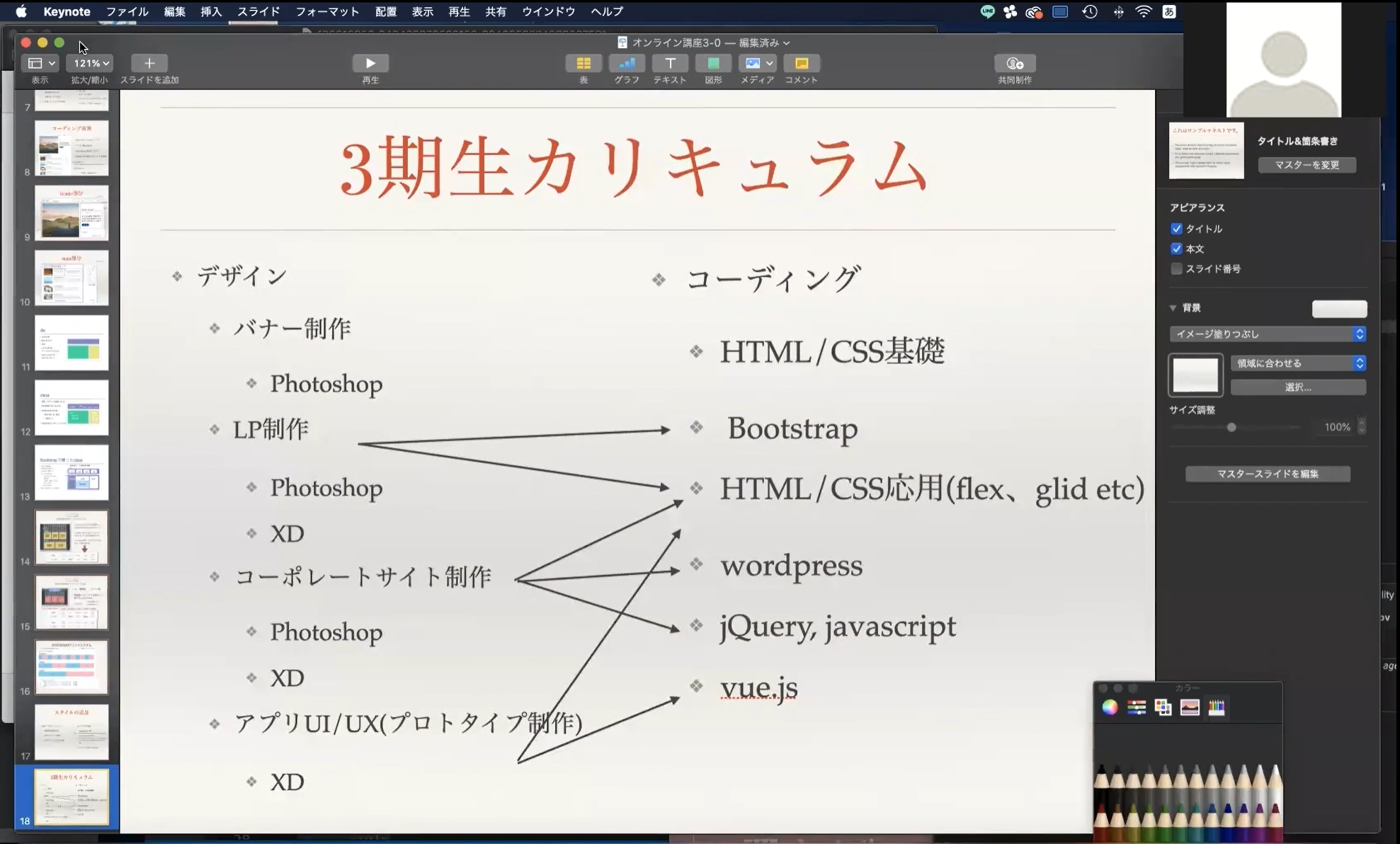The width and height of the screenshot is (1400, 844).
Task: Add a new slide with the plus button
Action: coord(149,63)
